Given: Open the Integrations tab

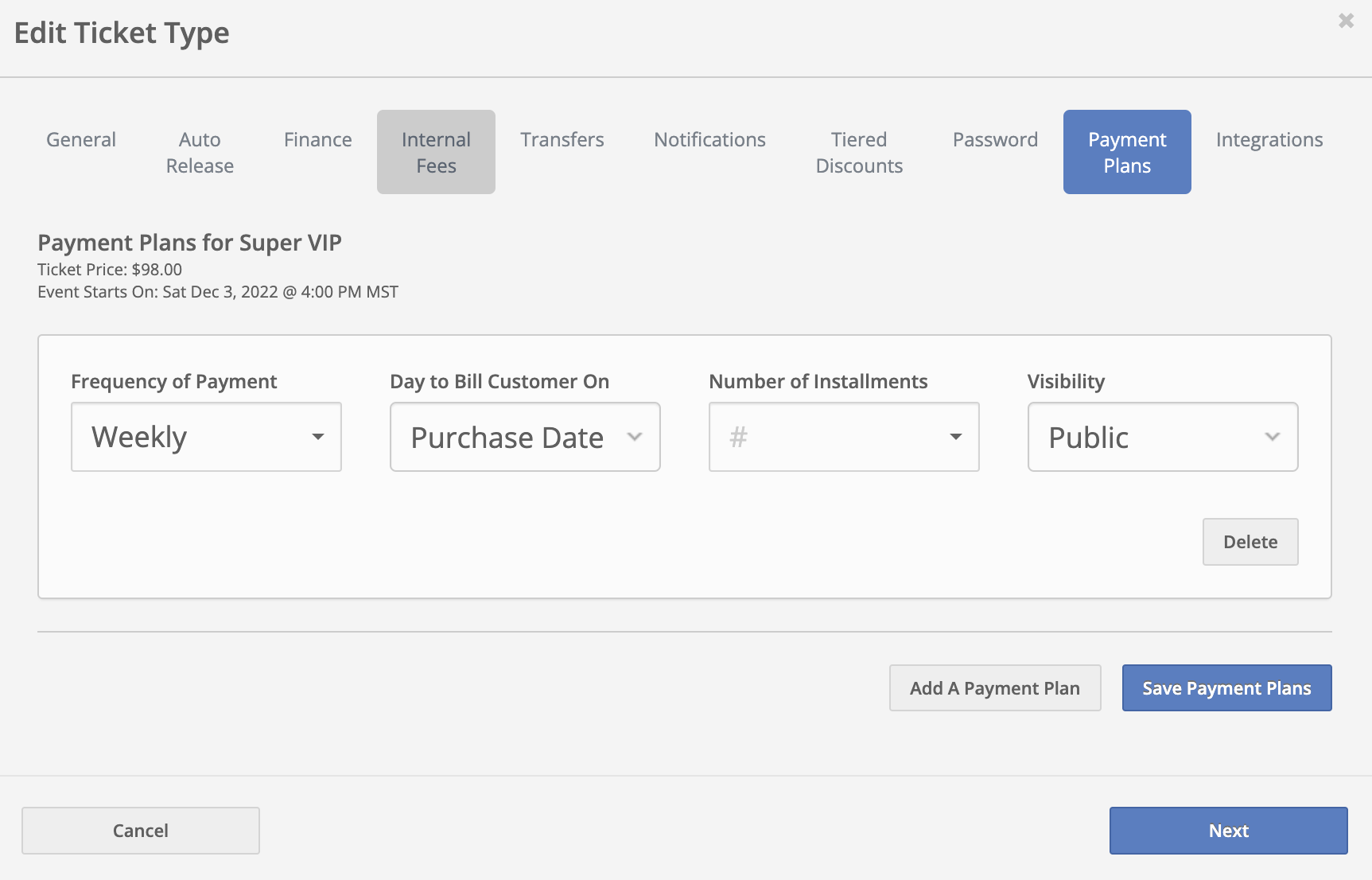Looking at the screenshot, I should tap(1269, 139).
